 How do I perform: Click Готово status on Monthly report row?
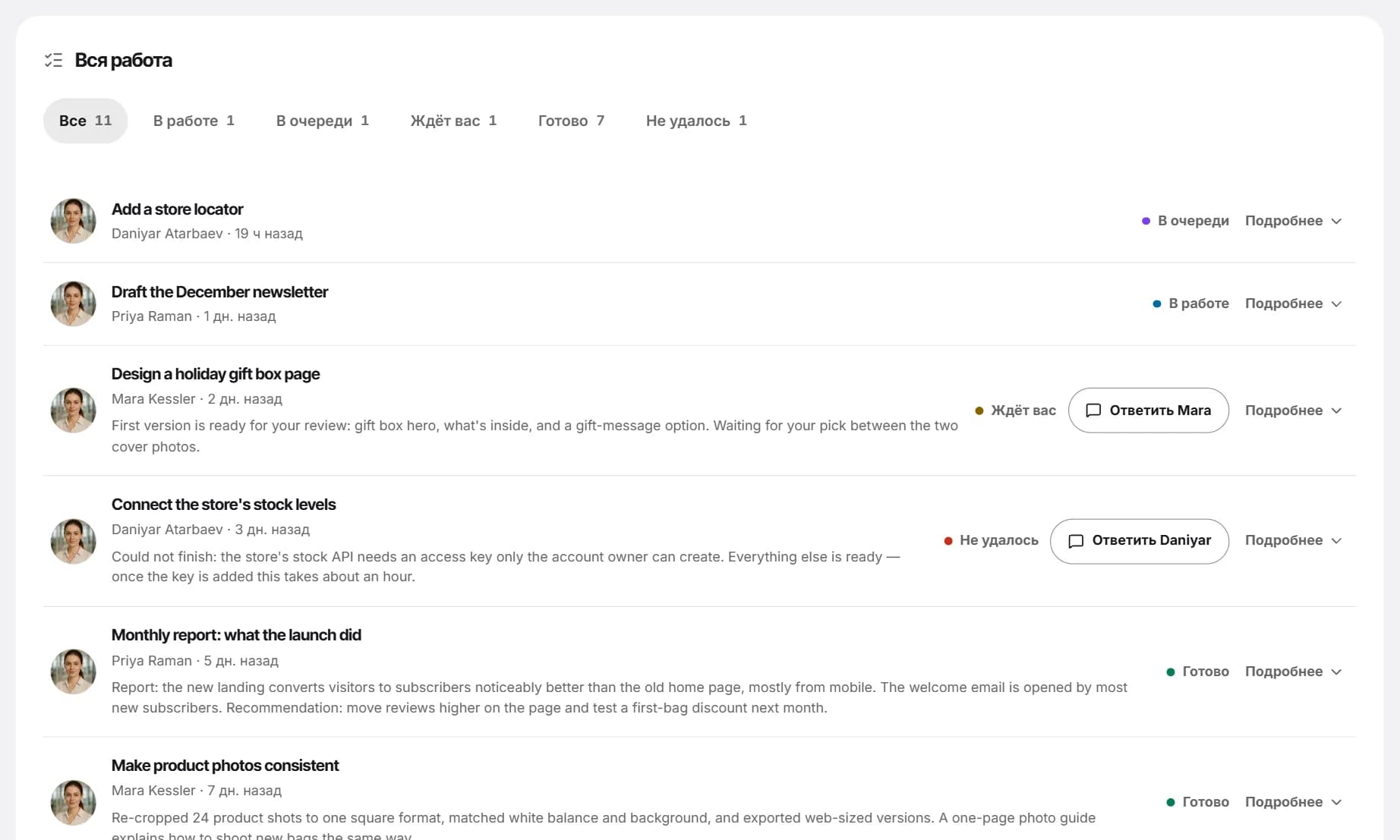(1197, 672)
